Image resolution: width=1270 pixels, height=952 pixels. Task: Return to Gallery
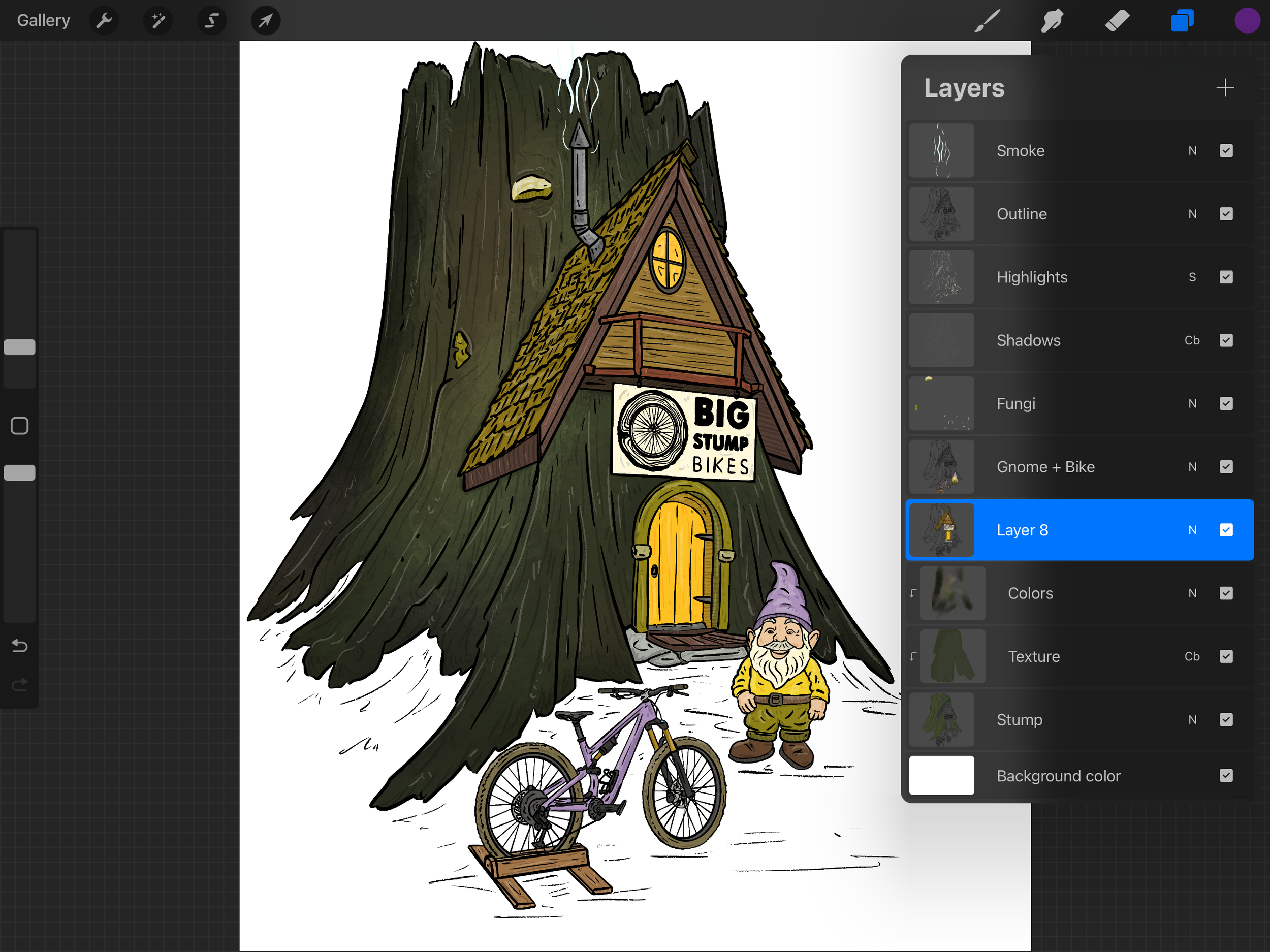pyautogui.click(x=43, y=21)
